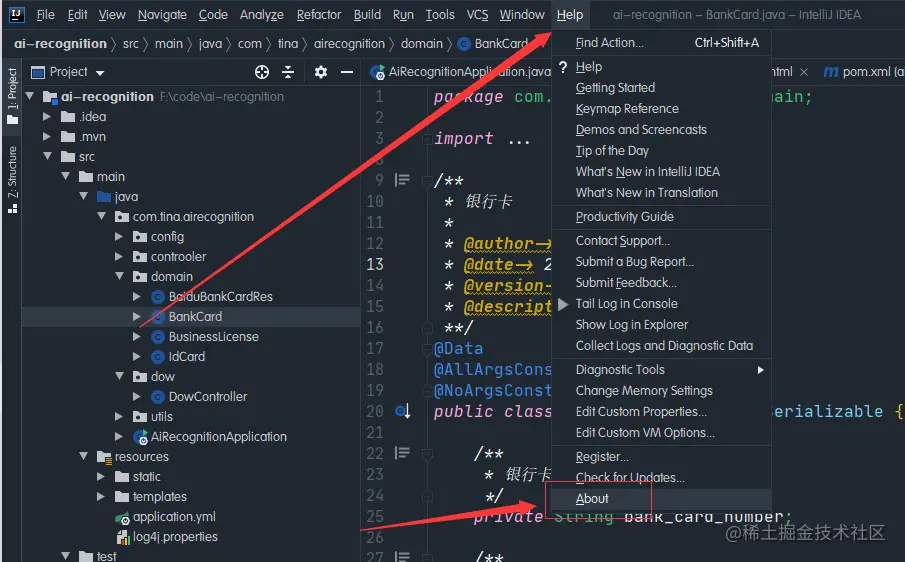Choose Edit Custom VM Options
This screenshot has height=562, width=905.
coord(661,433)
